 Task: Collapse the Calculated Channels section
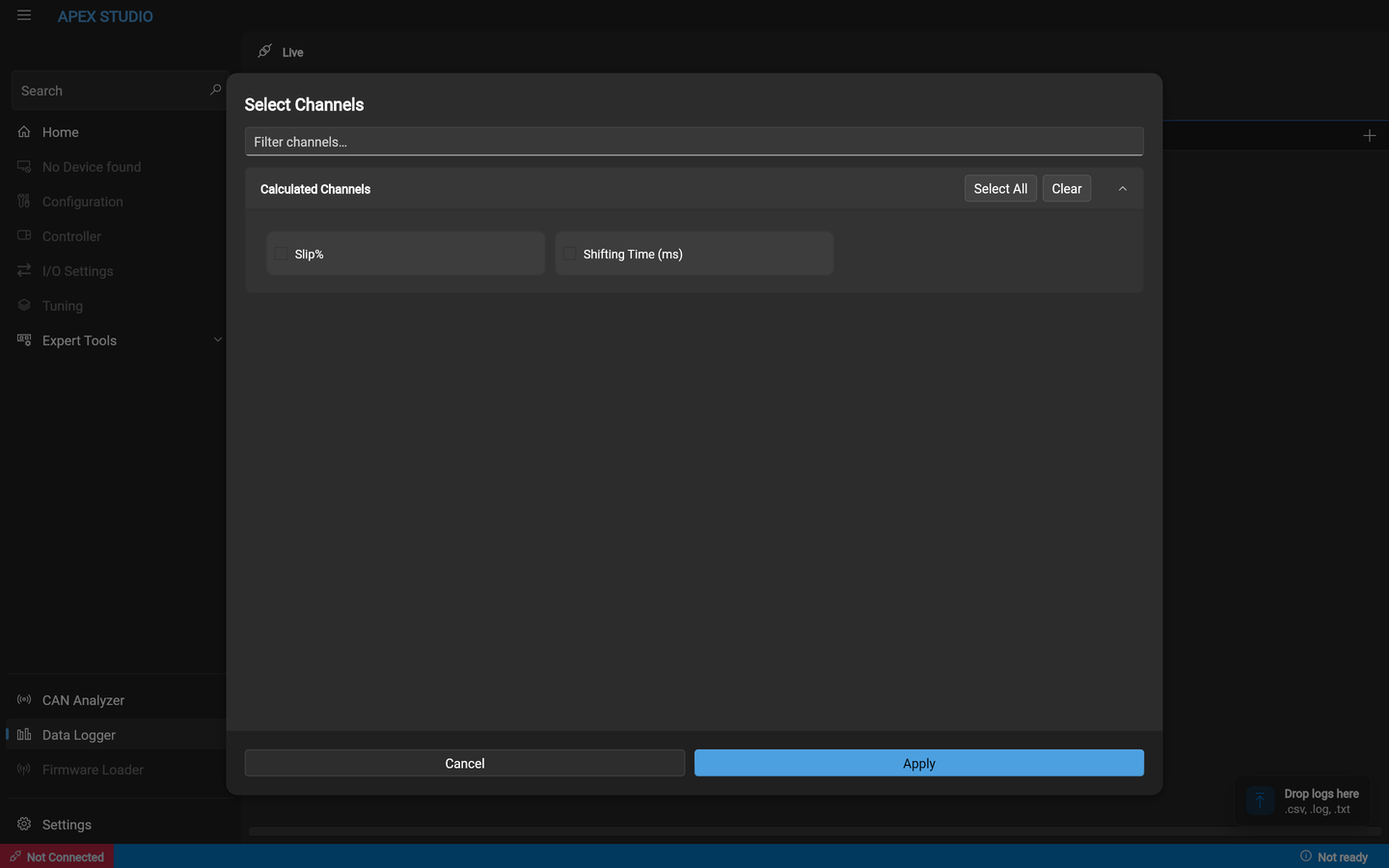click(x=1122, y=189)
